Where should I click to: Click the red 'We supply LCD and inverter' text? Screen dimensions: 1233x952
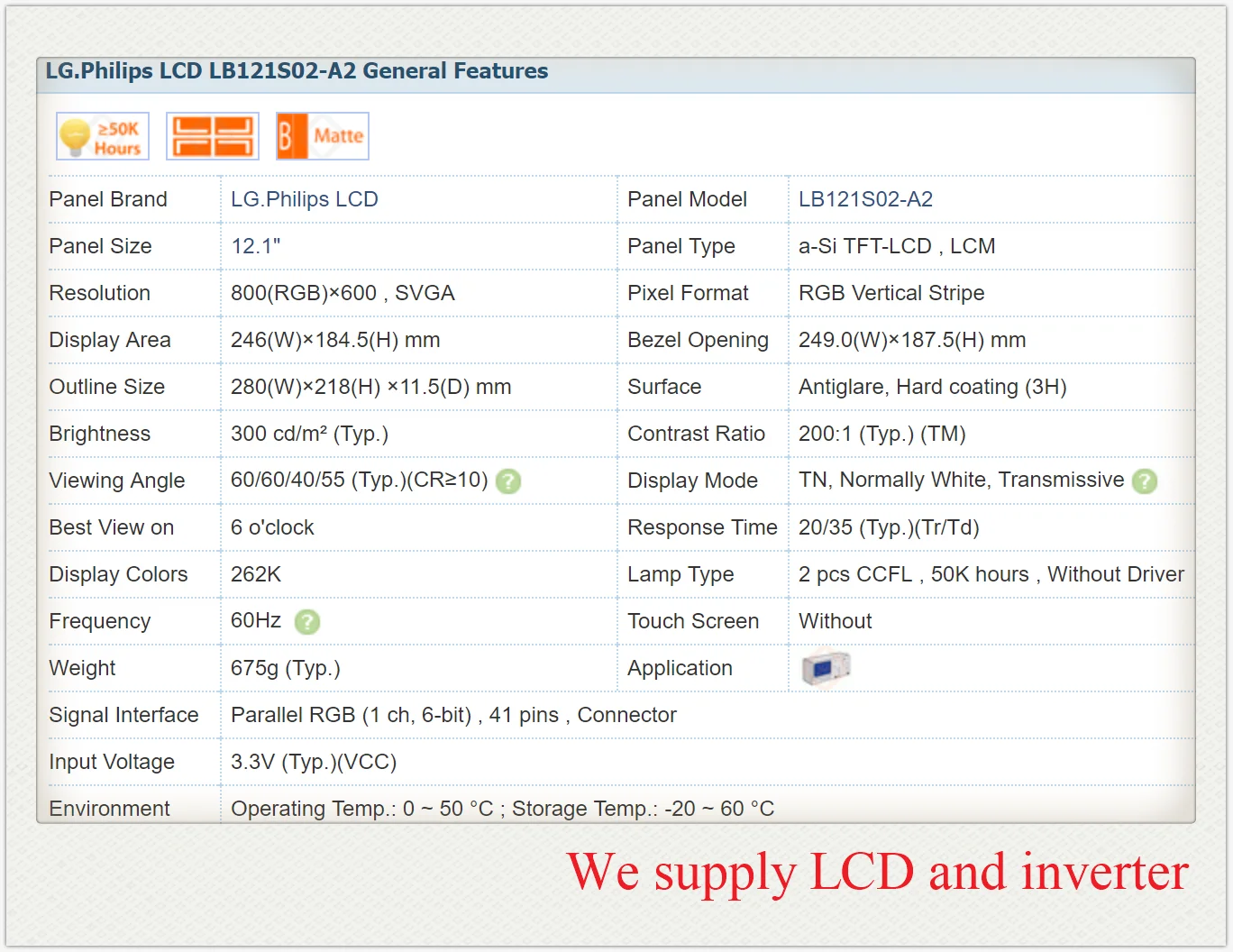click(x=878, y=873)
